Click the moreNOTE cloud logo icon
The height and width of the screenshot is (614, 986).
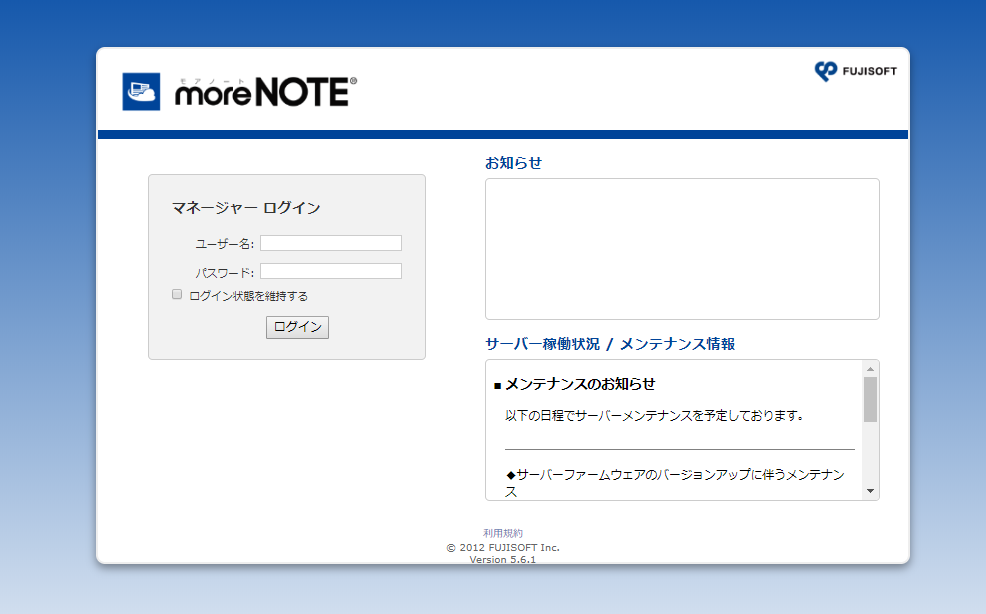141,91
